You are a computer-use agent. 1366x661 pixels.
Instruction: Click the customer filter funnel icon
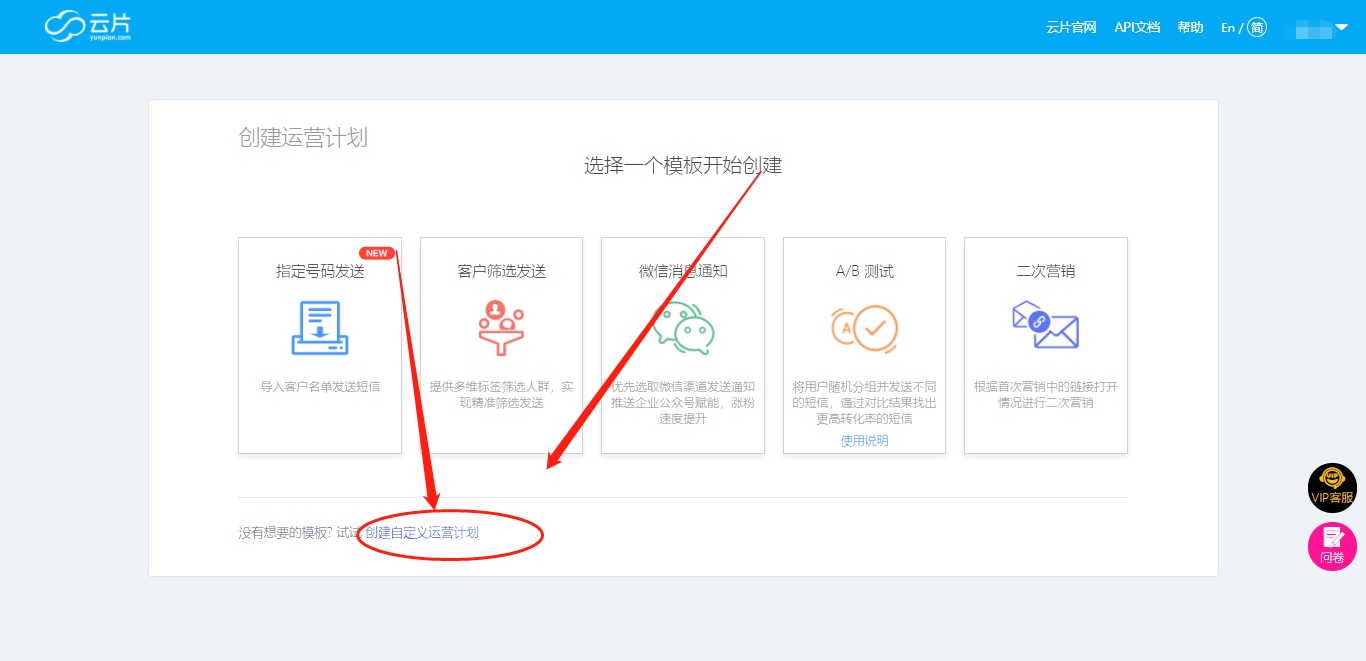click(x=502, y=327)
